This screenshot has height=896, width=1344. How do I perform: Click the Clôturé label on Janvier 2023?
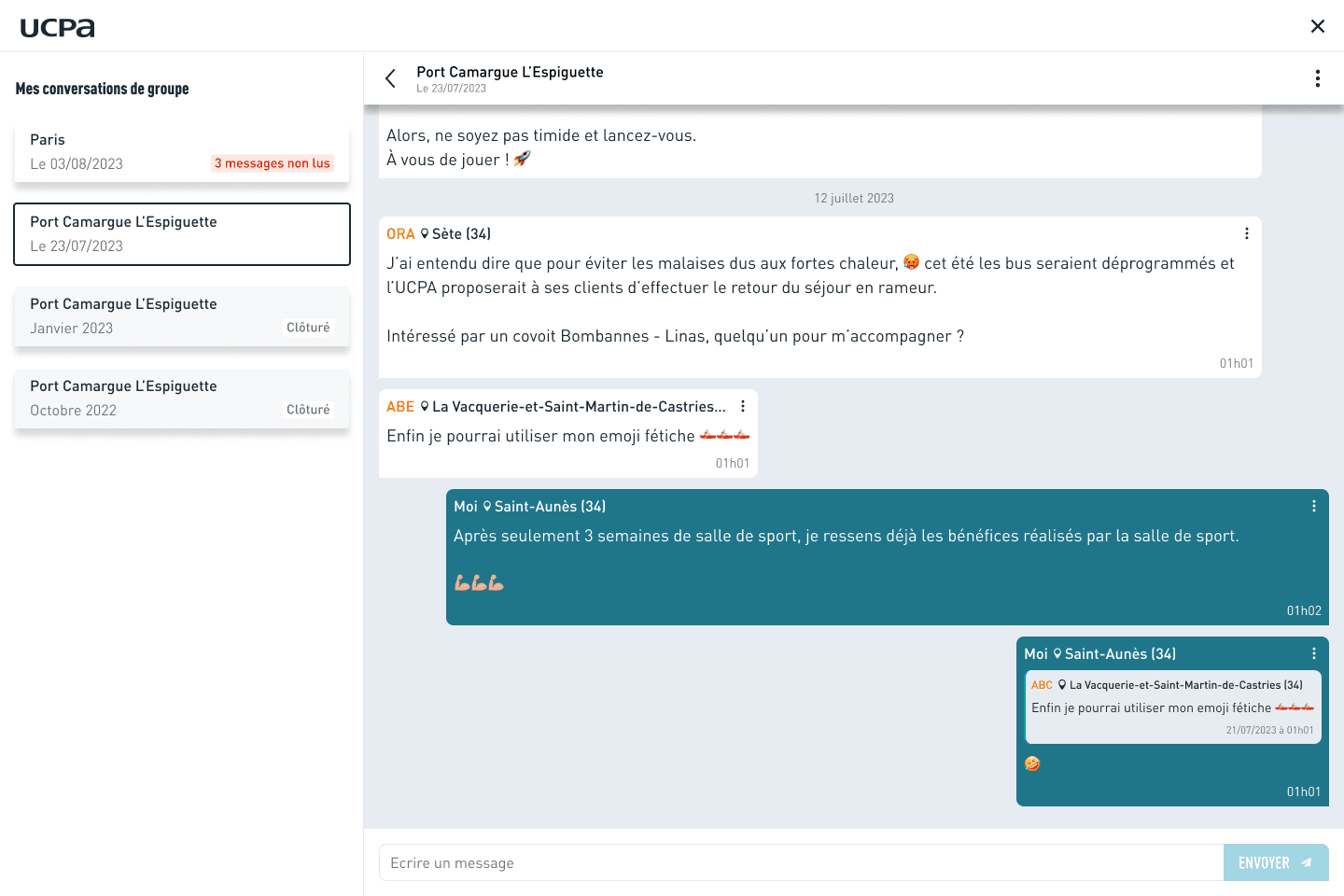pyautogui.click(x=308, y=328)
